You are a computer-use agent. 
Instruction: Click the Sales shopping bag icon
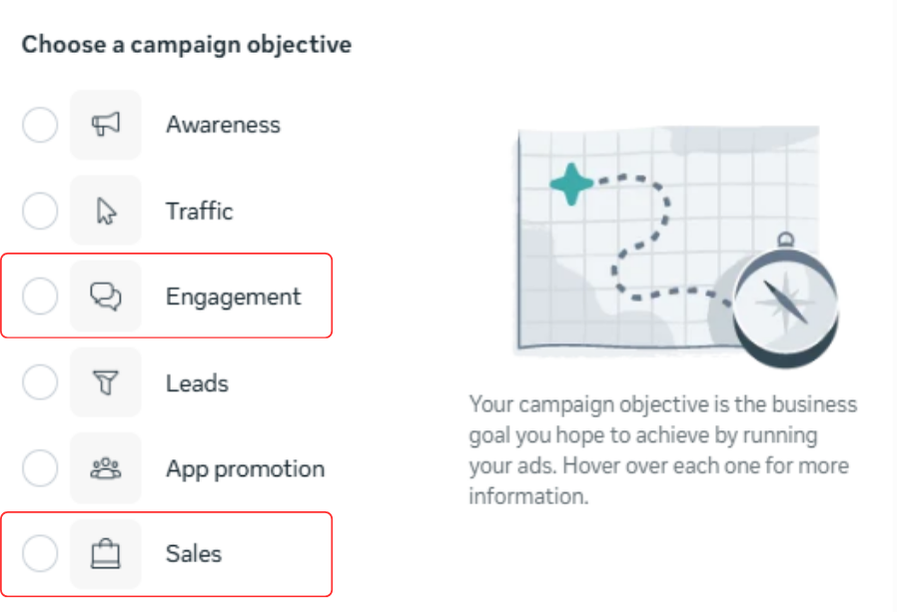click(x=106, y=554)
